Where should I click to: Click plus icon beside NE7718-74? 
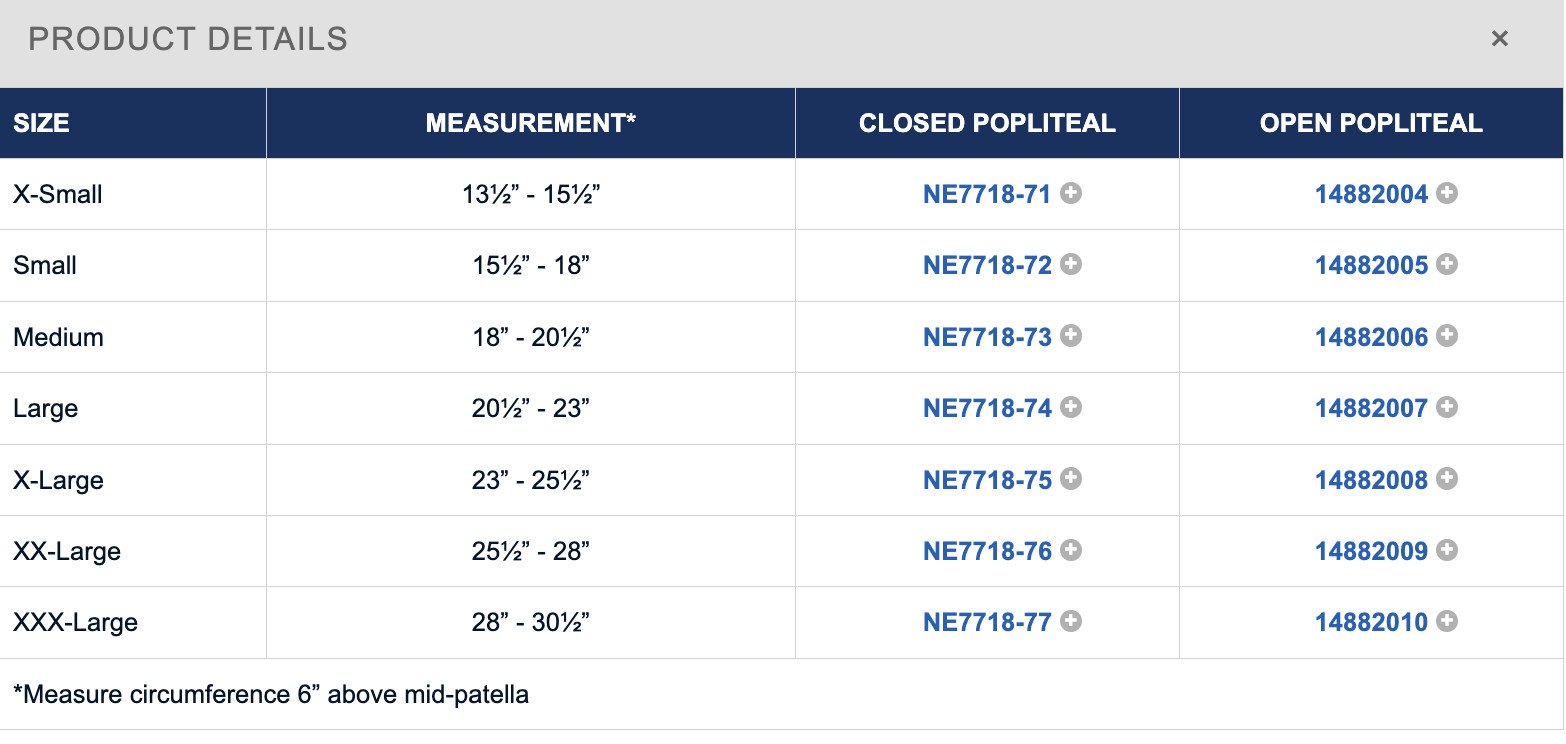1071,407
